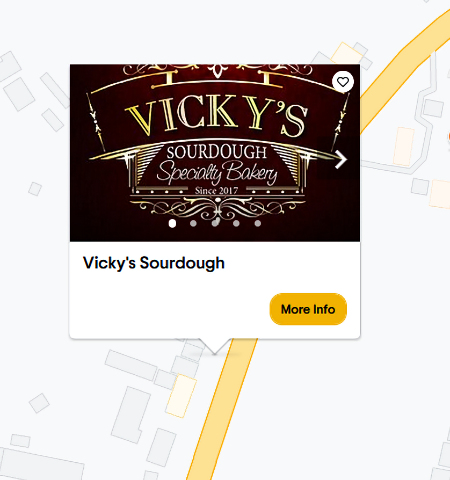Go to the fourth carousel dot
The height and width of the screenshot is (480, 450).
tap(236, 223)
